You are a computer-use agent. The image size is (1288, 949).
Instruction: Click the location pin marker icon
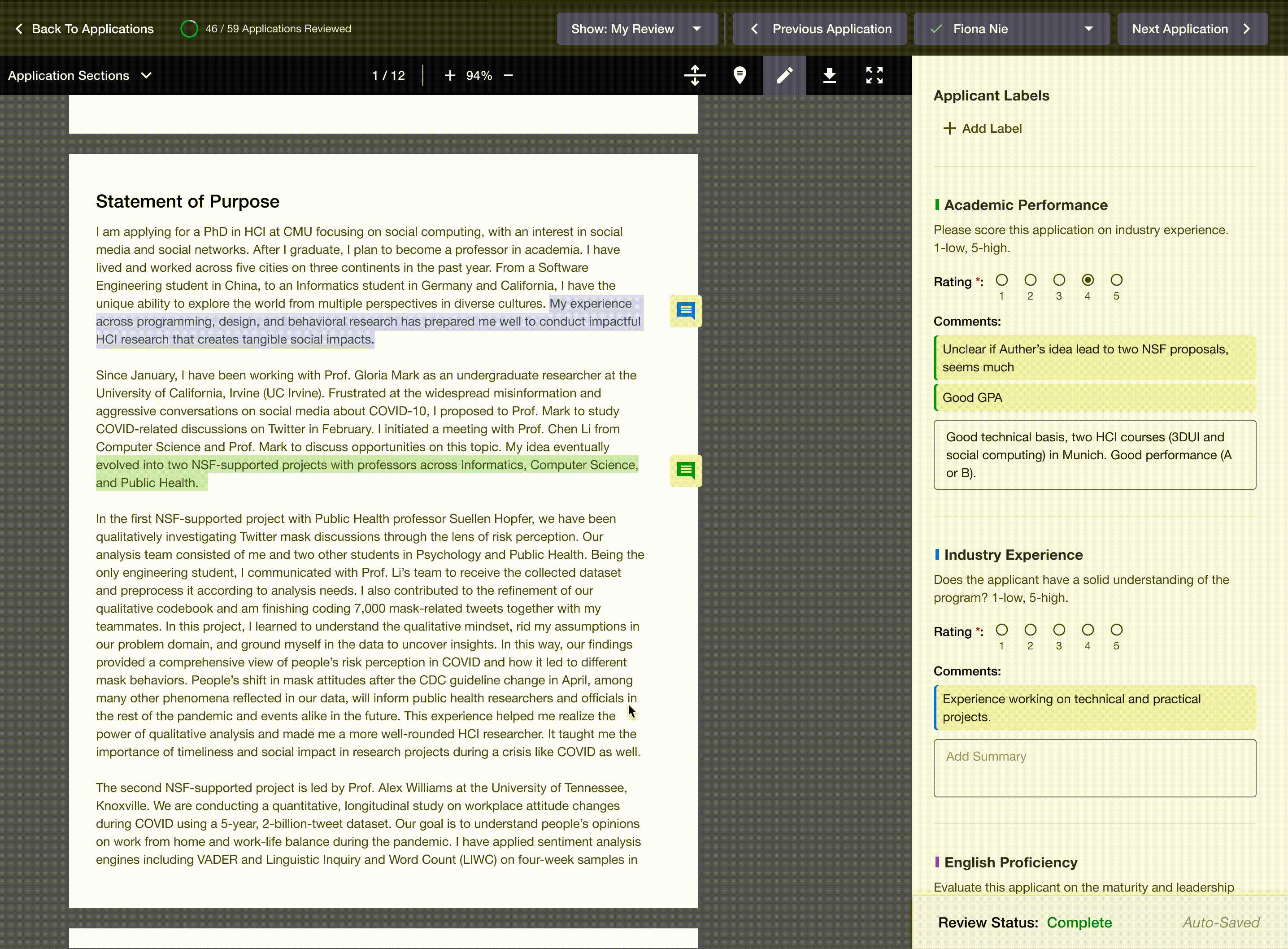point(740,75)
